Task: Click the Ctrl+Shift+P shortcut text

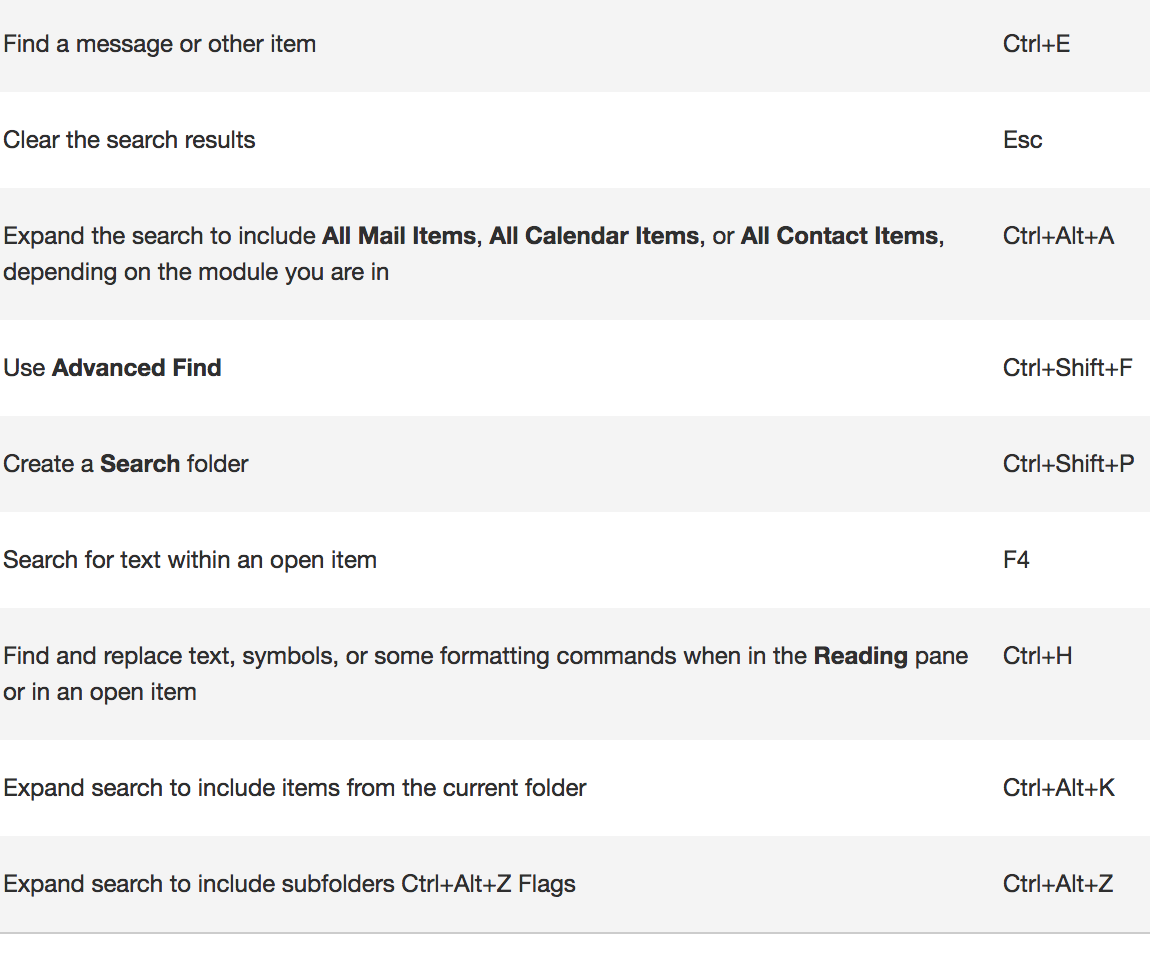Action: [1068, 464]
